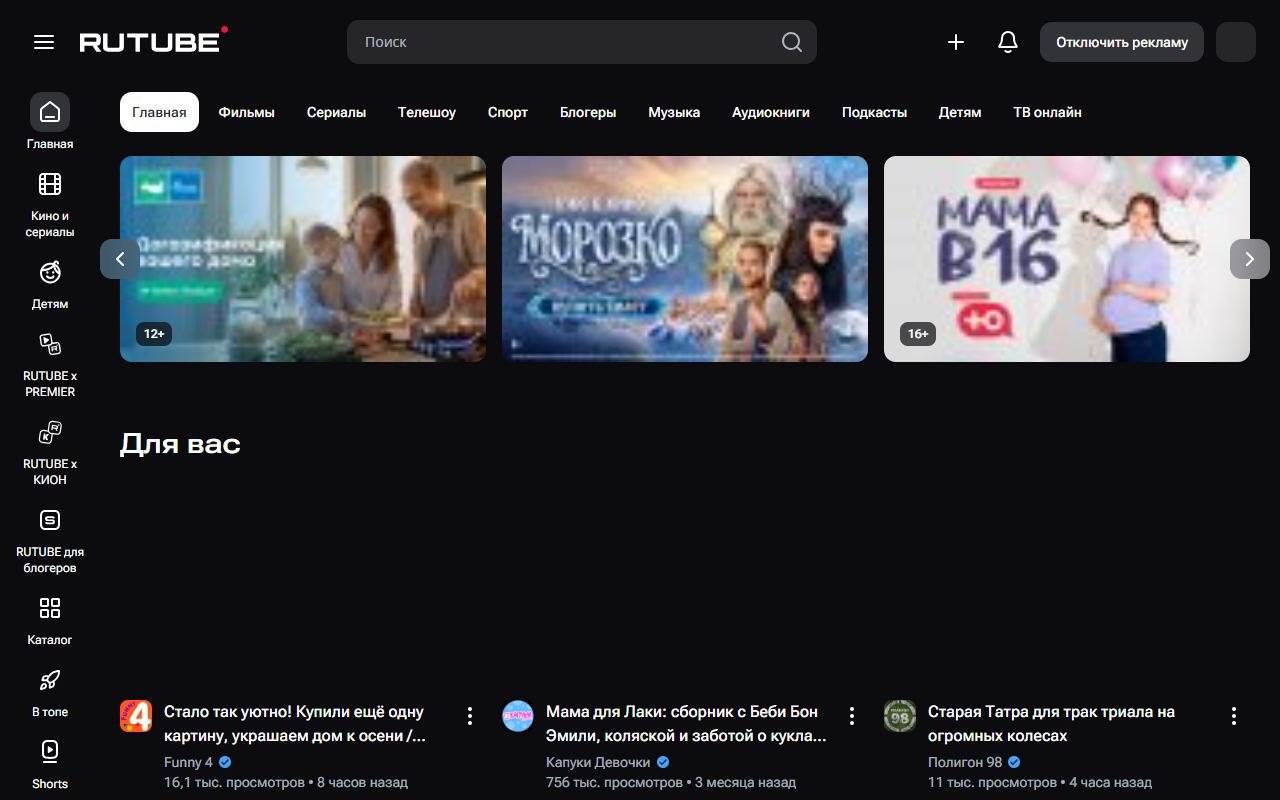The width and height of the screenshot is (1280, 800).
Task: Open Shorts in the sidebar
Action: click(x=50, y=764)
